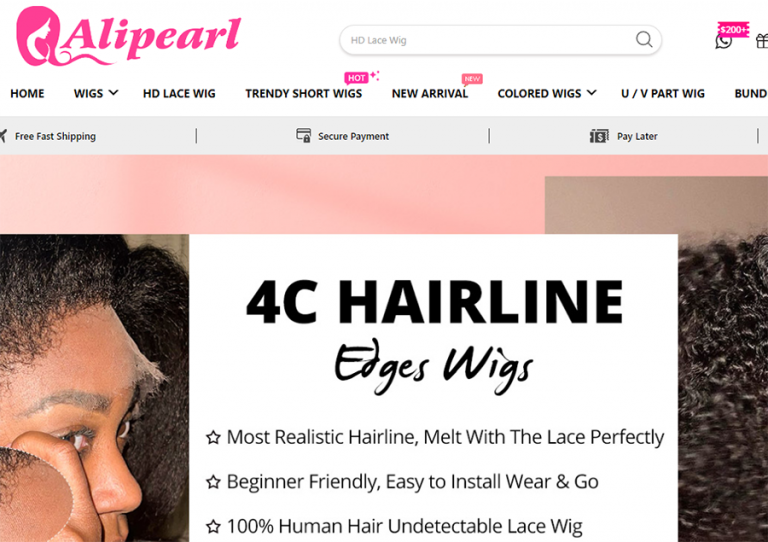Expand the COLORED WIGS dropdown chevron
The width and height of the screenshot is (768, 542).
pos(592,93)
